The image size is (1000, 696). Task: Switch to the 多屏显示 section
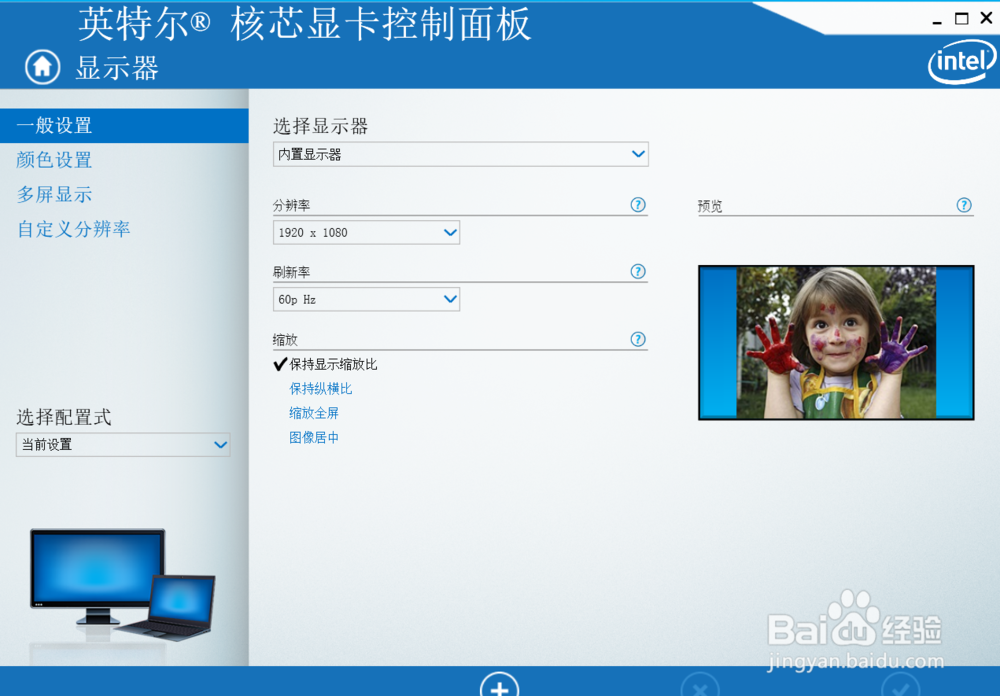pos(54,194)
